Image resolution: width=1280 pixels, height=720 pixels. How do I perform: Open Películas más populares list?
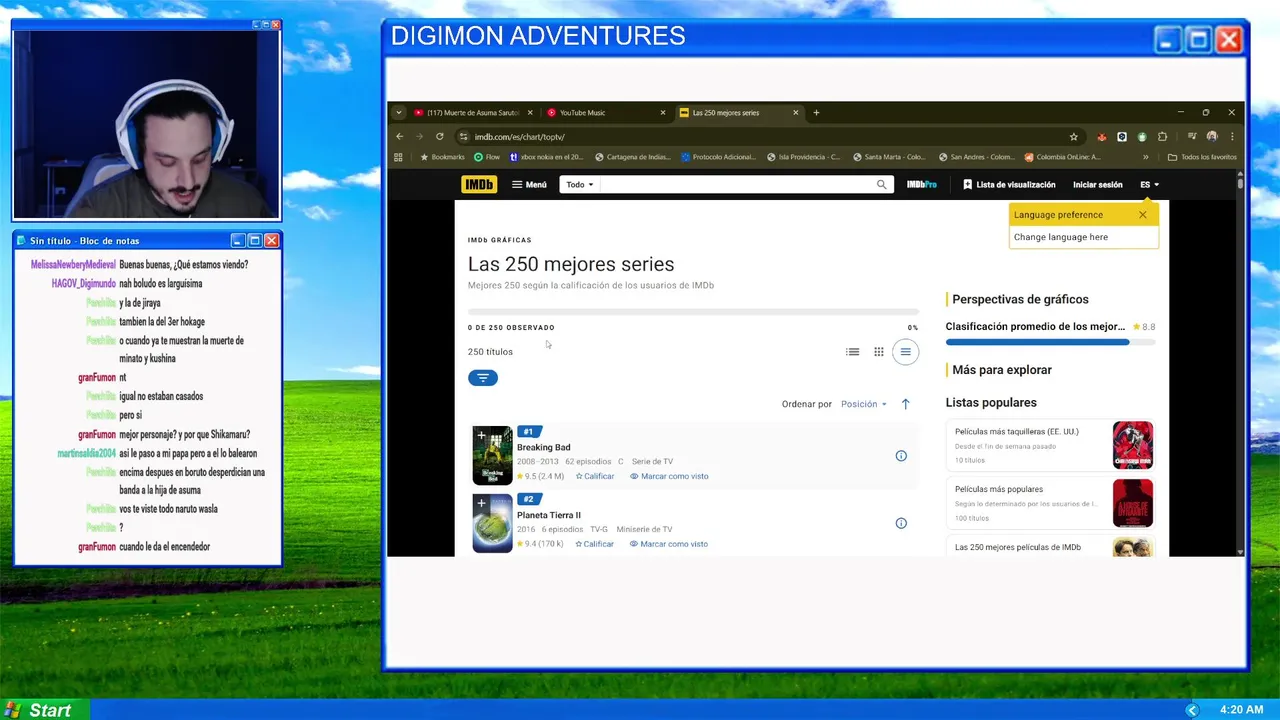pos(1050,503)
